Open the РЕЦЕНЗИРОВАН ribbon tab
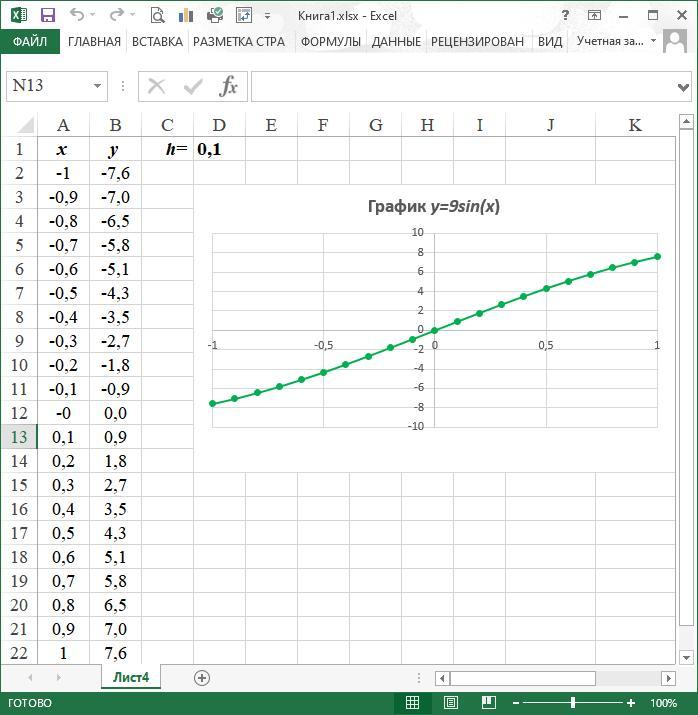Viewport: 698px width, 715px height. coord(477,41)
